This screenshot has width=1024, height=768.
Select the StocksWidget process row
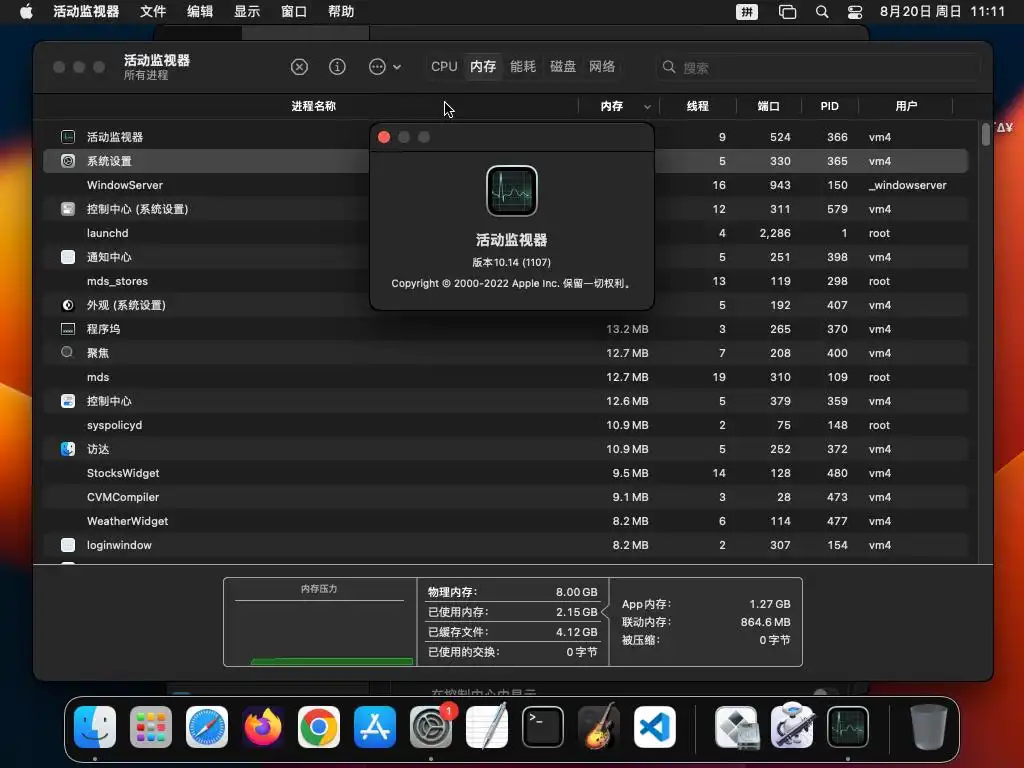(505, 473)
